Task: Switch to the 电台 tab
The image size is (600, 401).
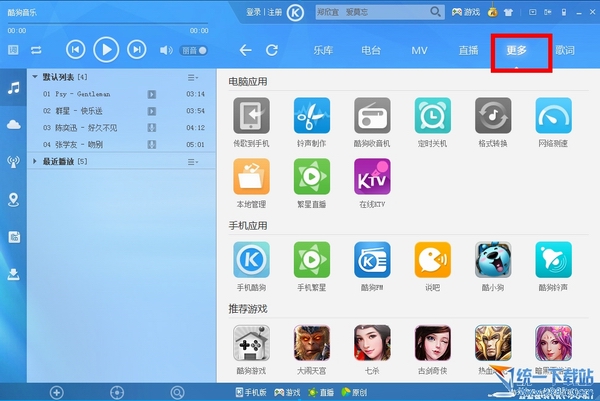Action: click(371, 50)
